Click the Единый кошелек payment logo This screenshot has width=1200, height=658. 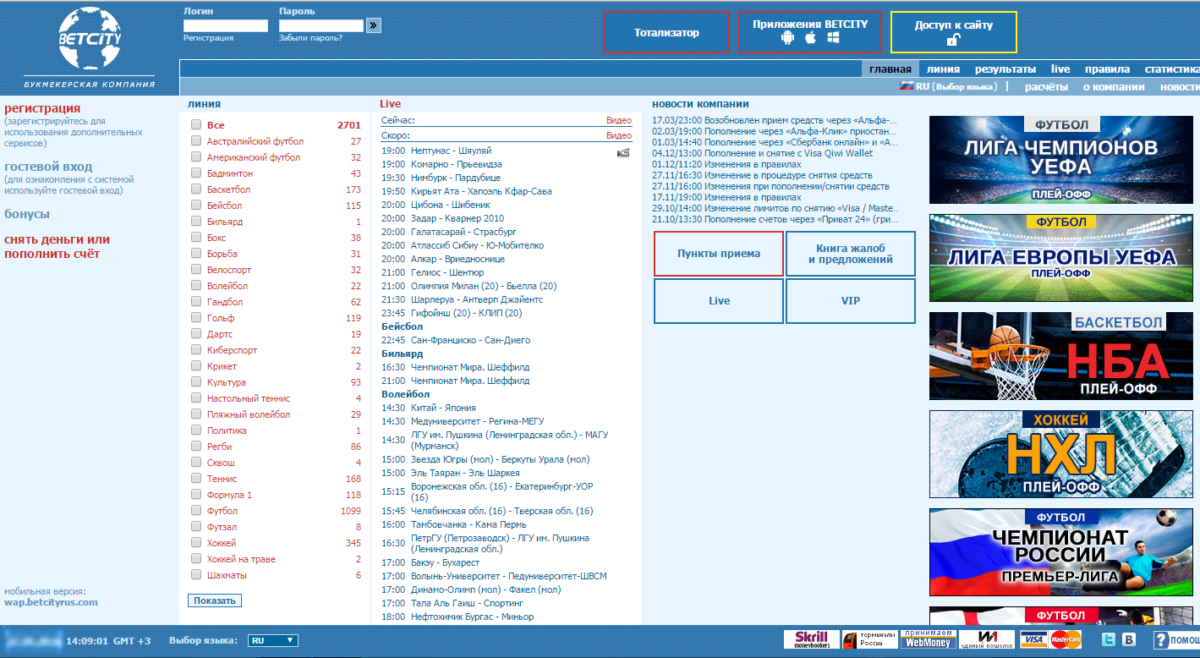[x=988, y=639]
